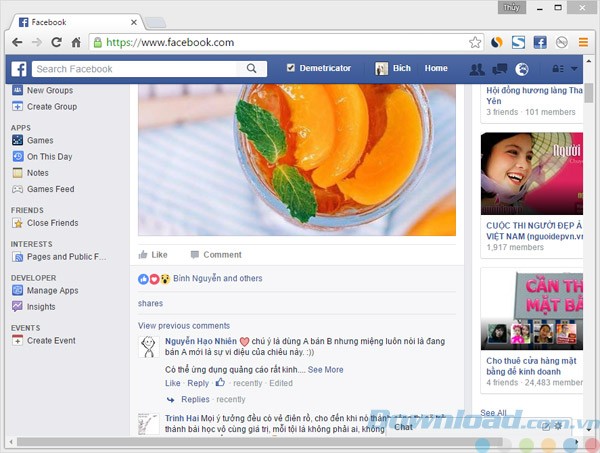Click the thumbs-up icon beside Reply
The image size is (600, 453).
(220, 382)
